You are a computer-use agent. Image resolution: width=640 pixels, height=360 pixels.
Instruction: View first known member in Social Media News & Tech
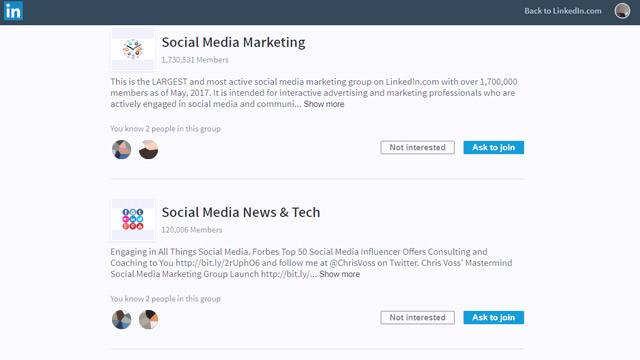(122, 319)
